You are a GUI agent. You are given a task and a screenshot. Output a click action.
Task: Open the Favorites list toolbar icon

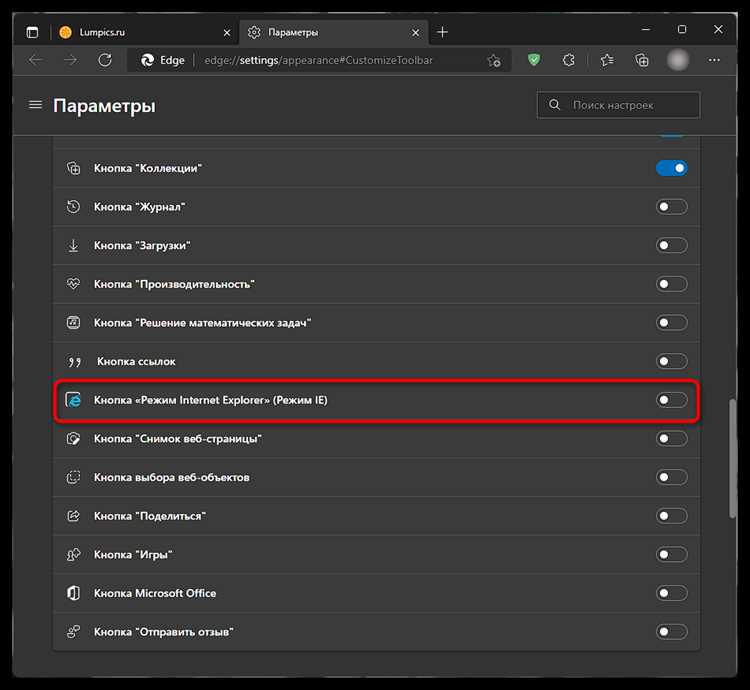(607, 60)
